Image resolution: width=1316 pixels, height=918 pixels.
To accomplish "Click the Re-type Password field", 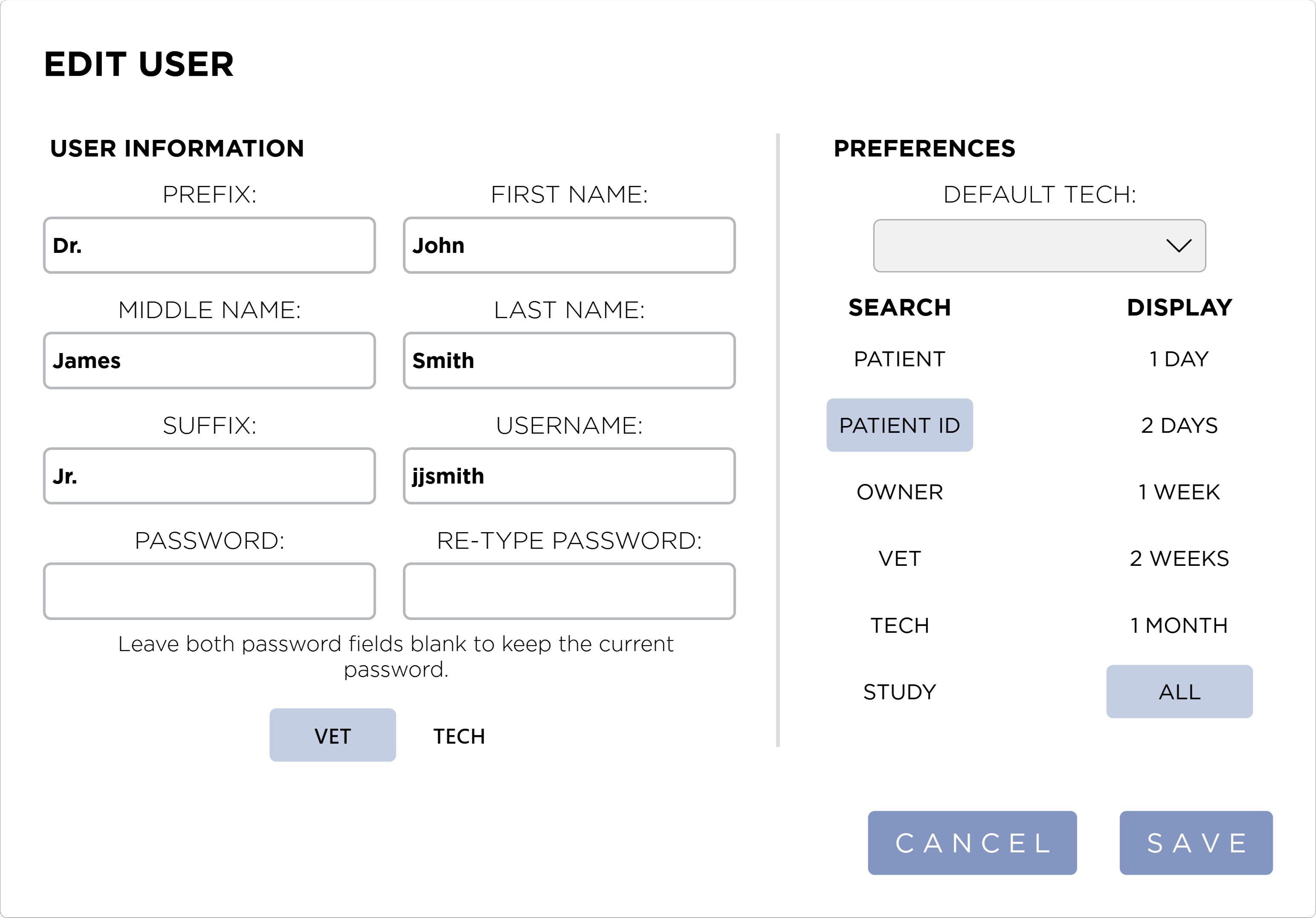I will 569,591.
